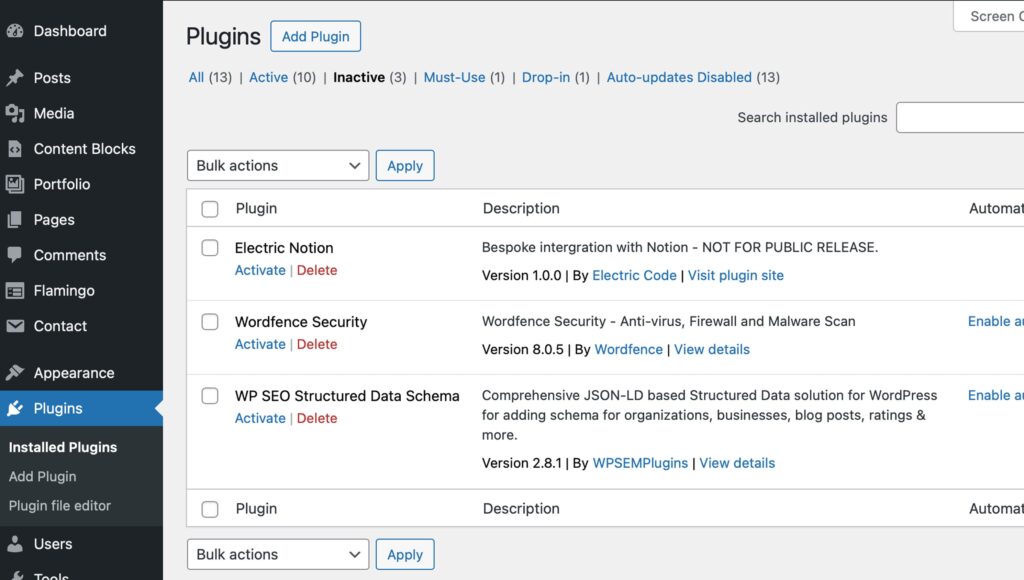Delete WP SEO Structured Data Schema
1024x580 pixels.
[317, 418]
